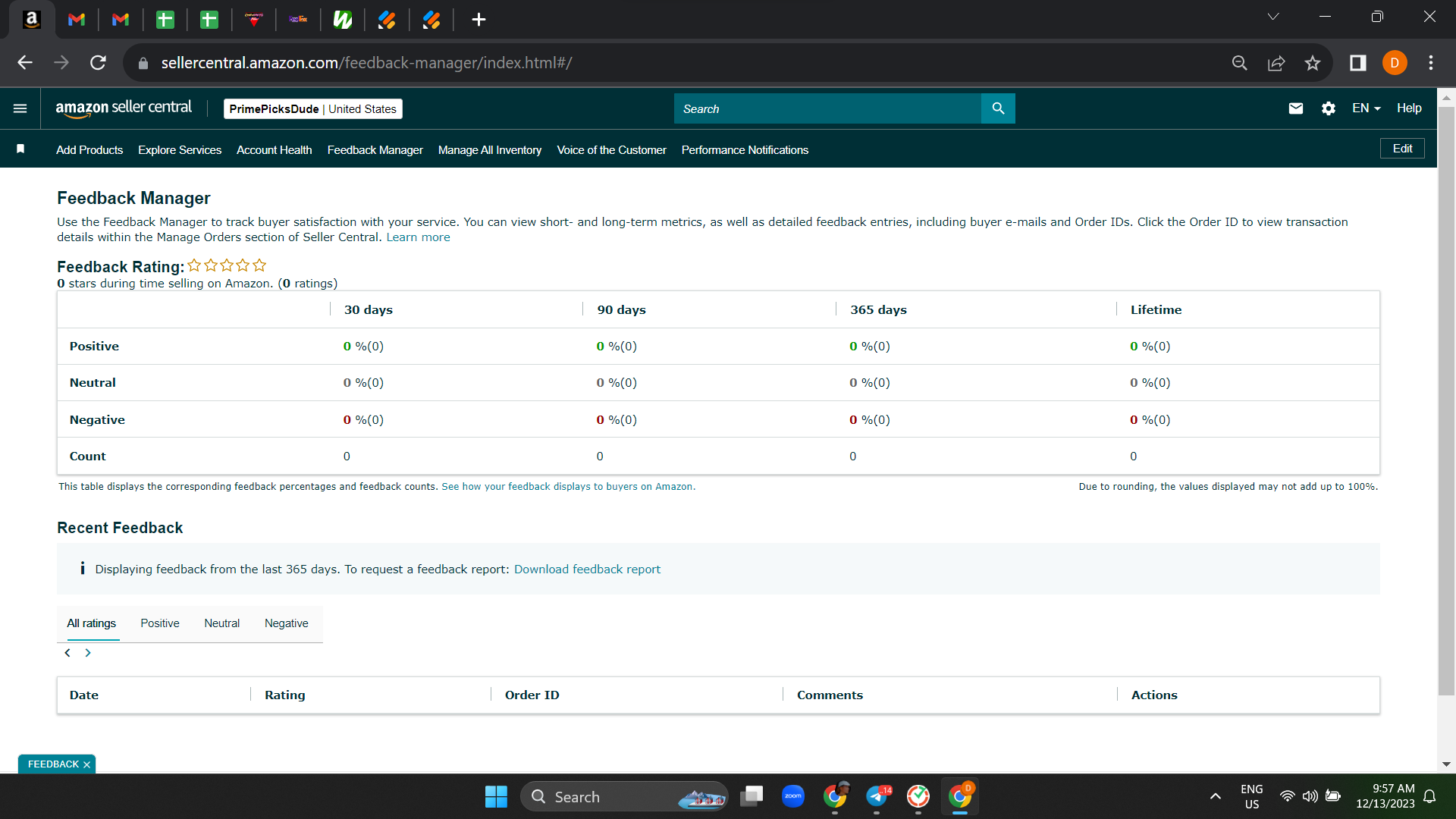Open Manage All Inventory
Viewport: 1456px width, 819px height.
point(490,150)
